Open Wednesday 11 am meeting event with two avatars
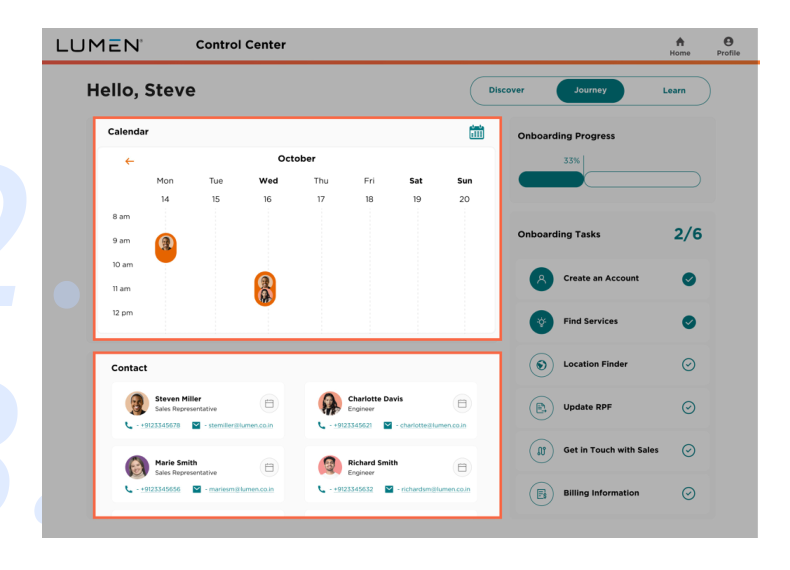Screen dimensions: 790x570 pyautogui.click(x=265, y=289)
